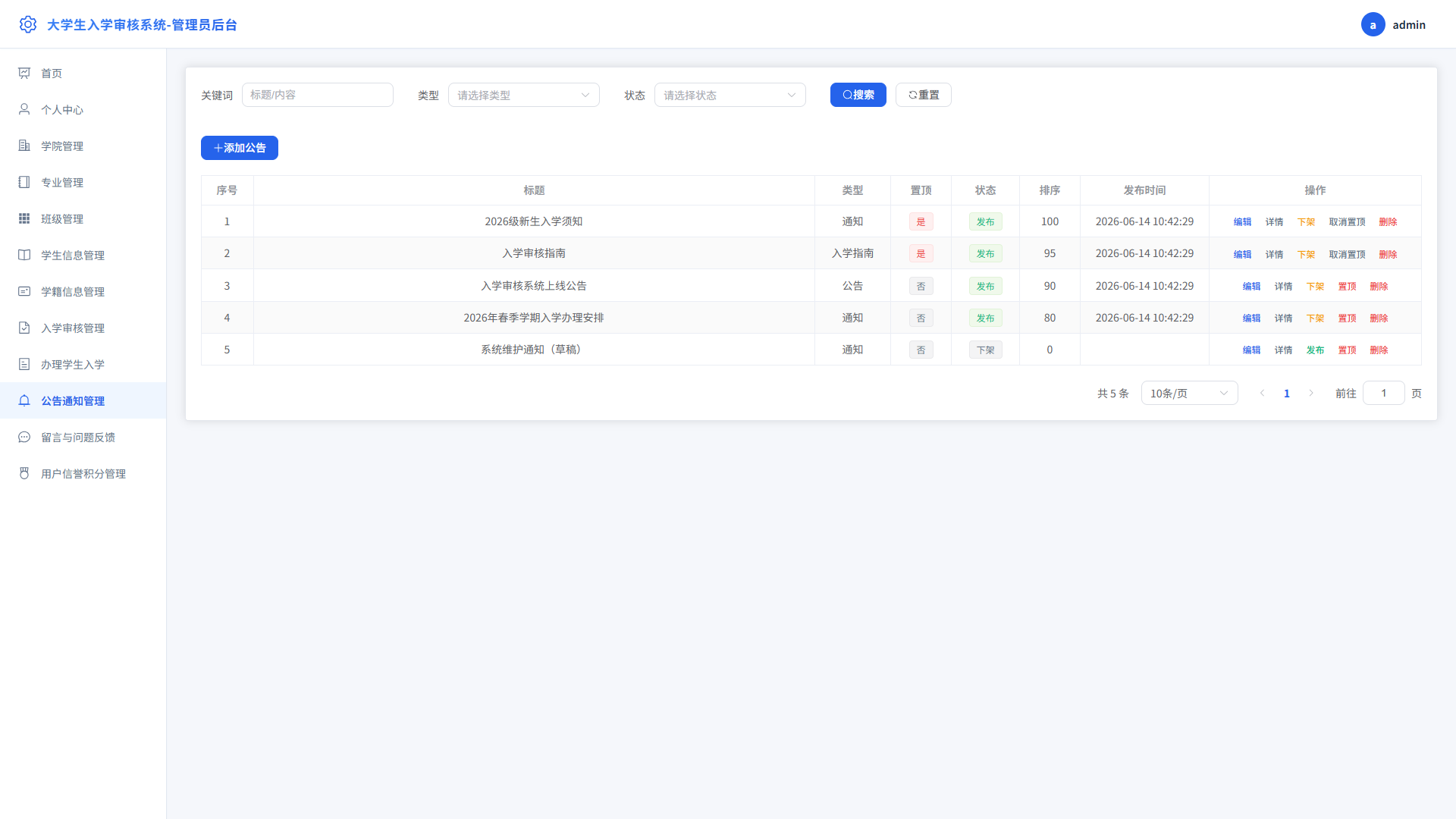Click 取消置顶 for 2026级新生入学须知
The image size is (1456, 819).
[x=1347, y=221]
